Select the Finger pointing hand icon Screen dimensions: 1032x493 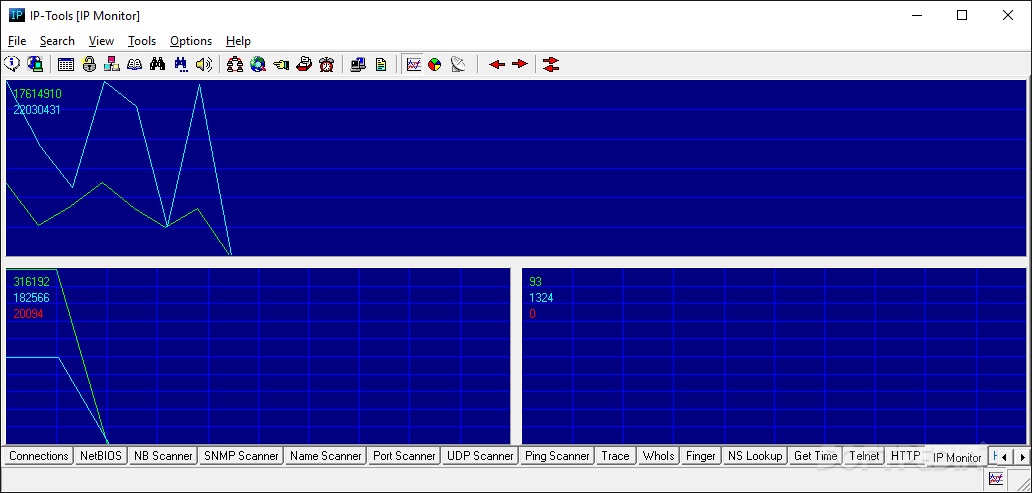click(x=281, y=64)
